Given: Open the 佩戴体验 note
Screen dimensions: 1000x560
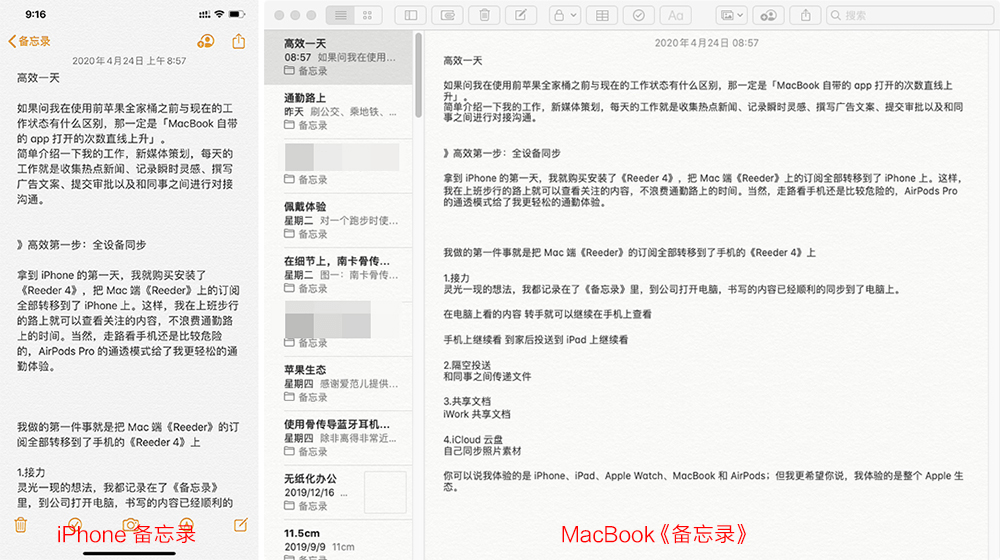Looking at the screenshot, I should [x=339, y=220].
